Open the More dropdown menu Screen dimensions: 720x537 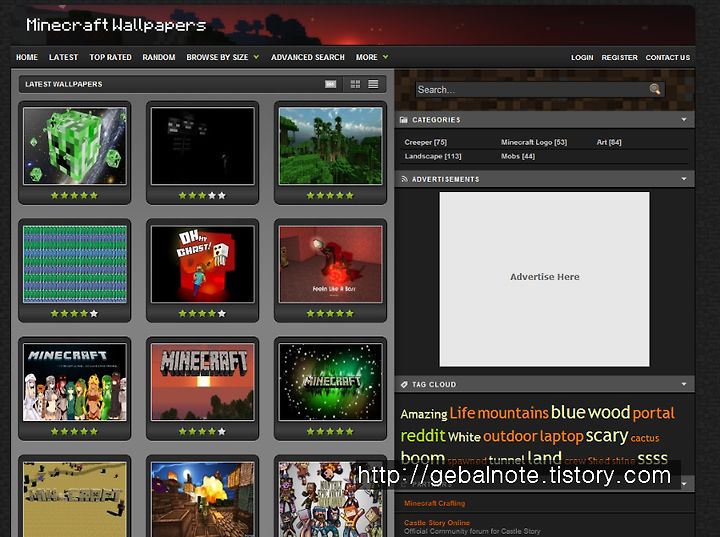click(372, 57)
